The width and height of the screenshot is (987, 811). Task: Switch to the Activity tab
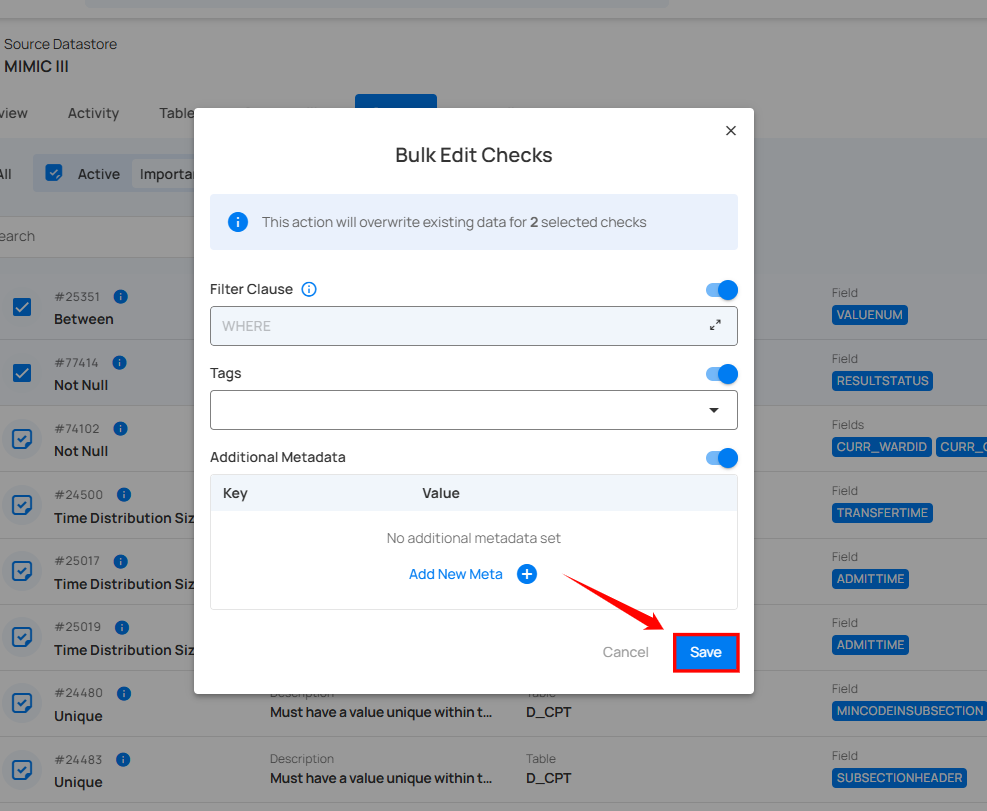click(x=93, y=113)
